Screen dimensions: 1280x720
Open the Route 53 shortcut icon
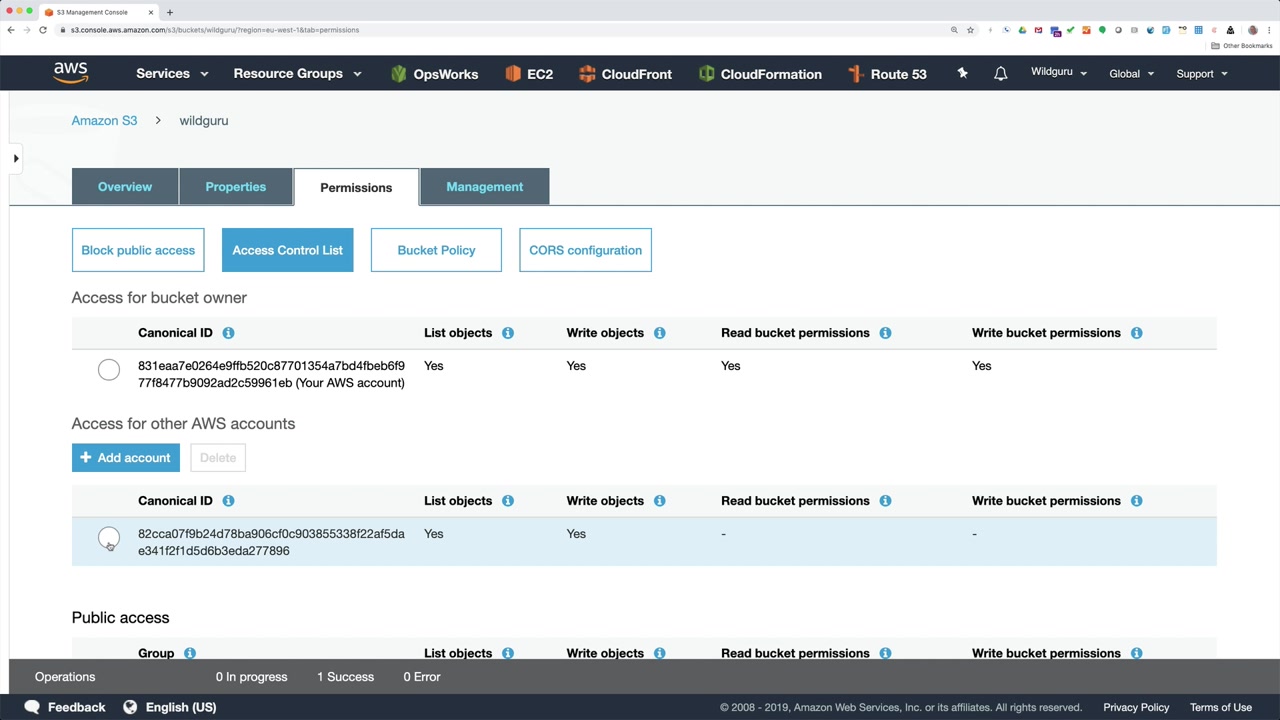[x=855, y=74]
